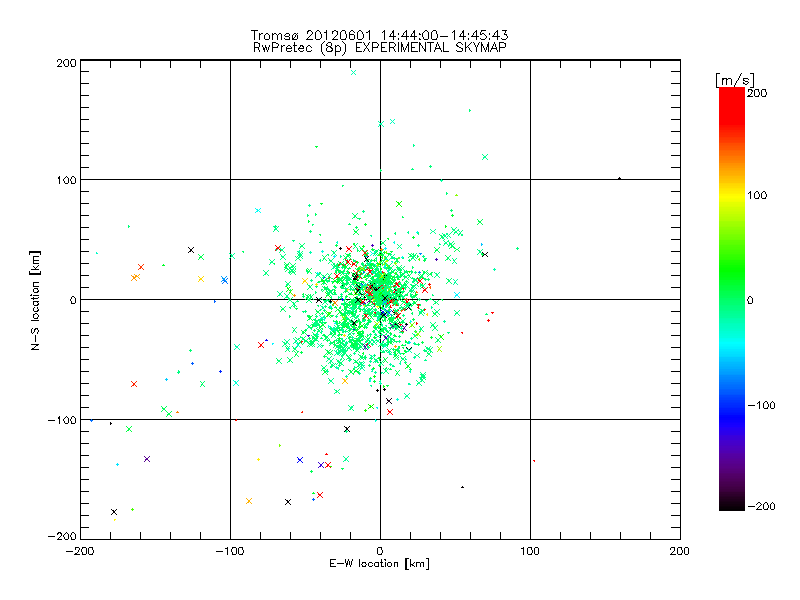Click the purple X marker in the lower-left quadrant

(147, 459)
